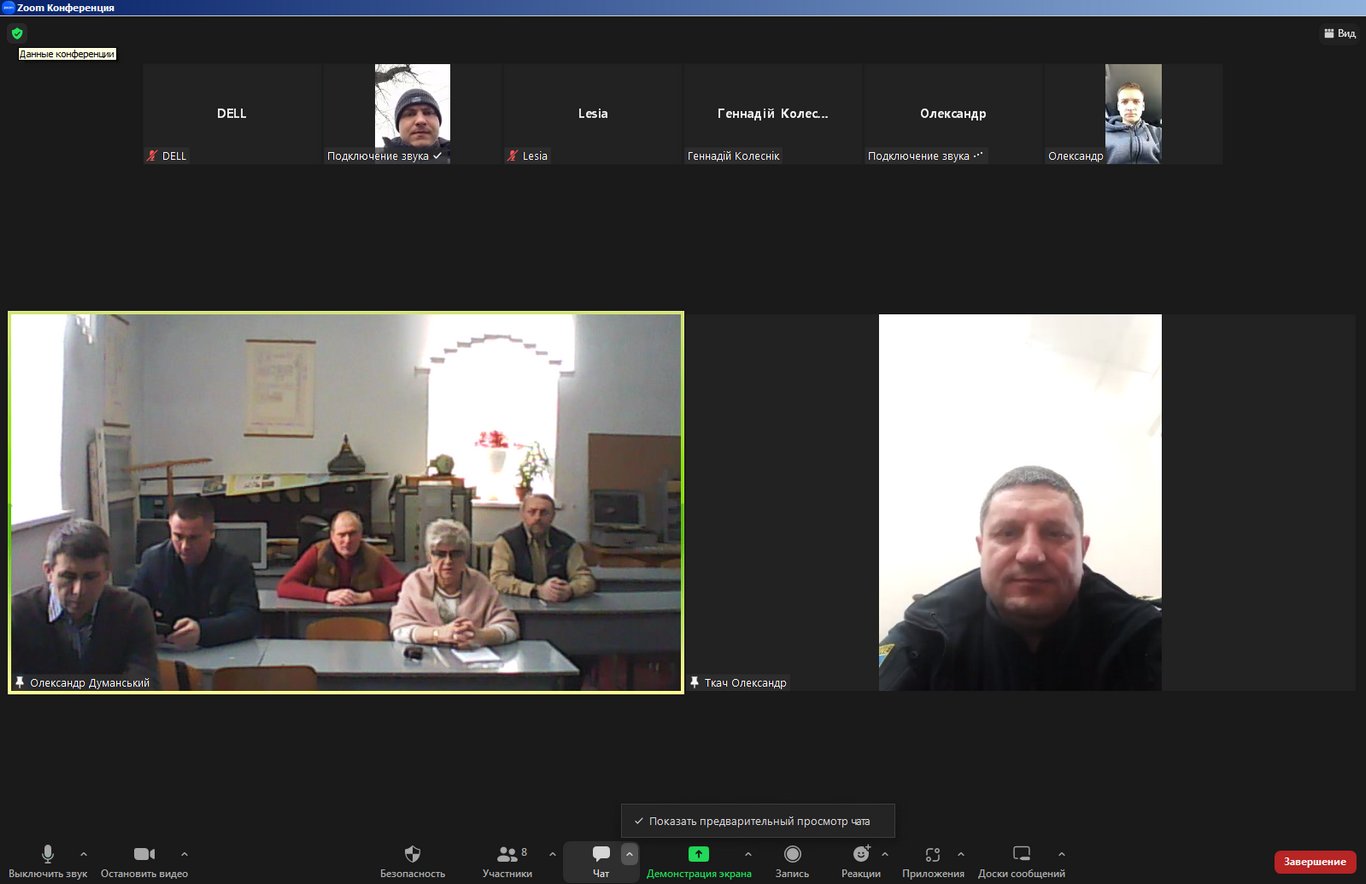The width and height of the screenshot is (1366, 884).
Task: Open the Reactions (Реакции) icon
Action: point(861,855)
